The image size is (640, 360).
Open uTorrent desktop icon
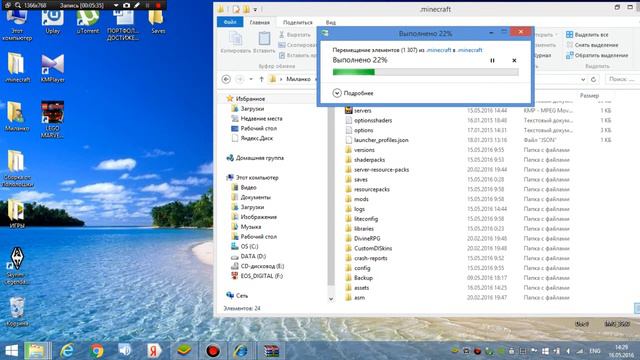tap(88, 21)
